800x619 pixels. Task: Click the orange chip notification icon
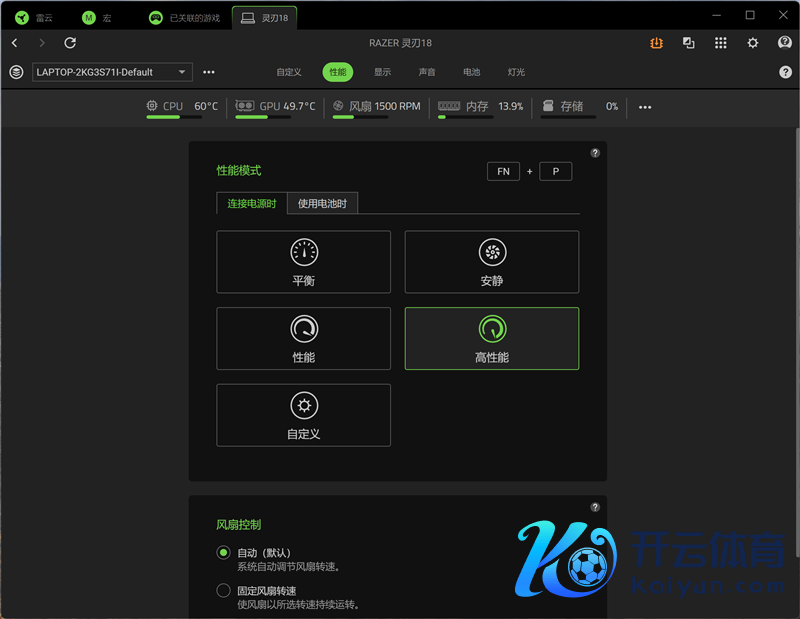click(x=656, y=43)
